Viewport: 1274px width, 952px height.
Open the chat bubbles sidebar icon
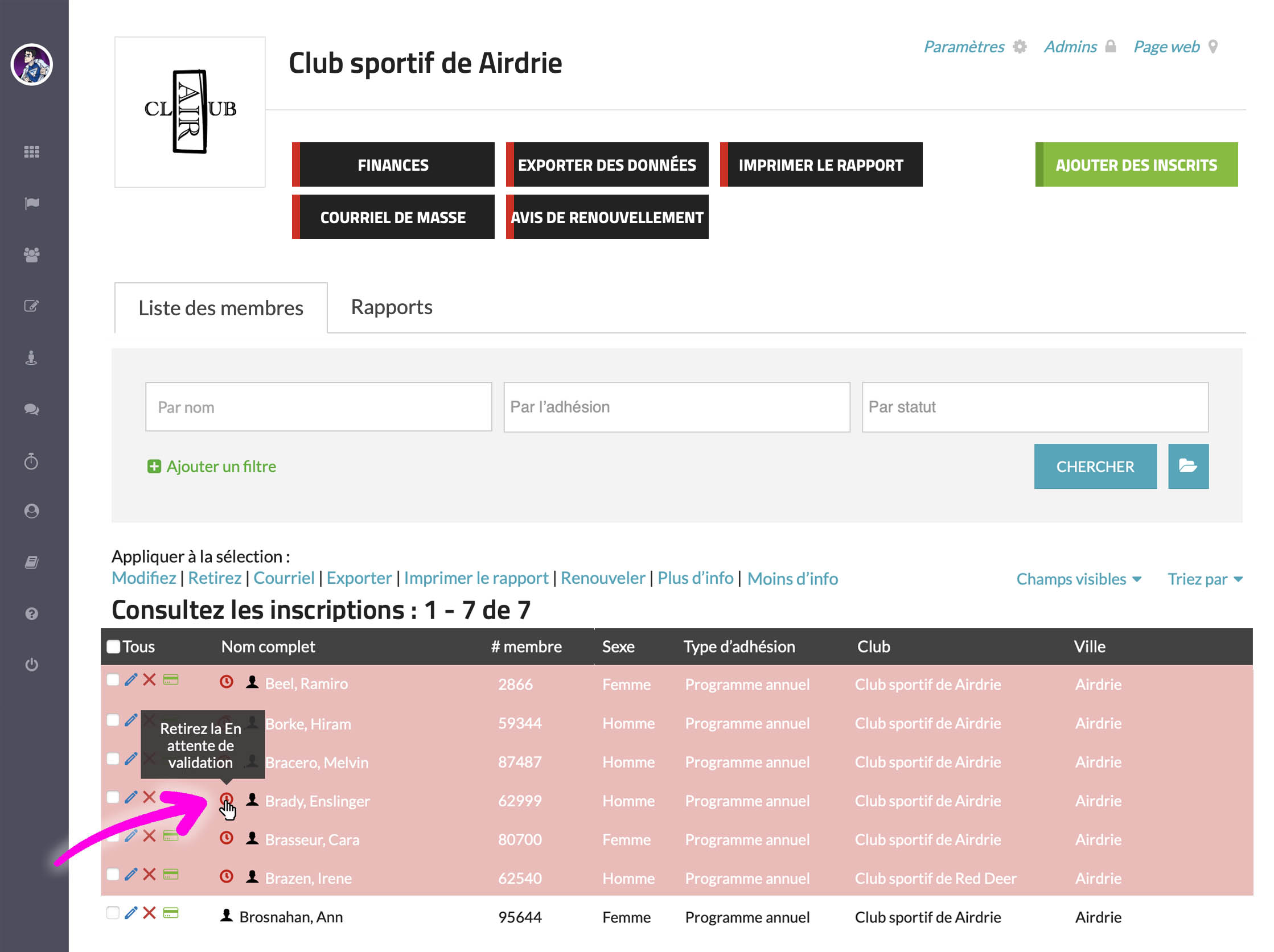pos(32,409)
